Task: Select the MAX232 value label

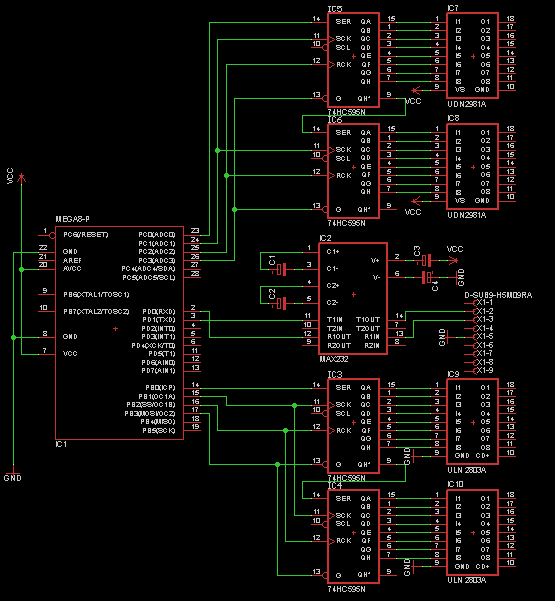Action: pyautogui.click(x=334, y=359)
